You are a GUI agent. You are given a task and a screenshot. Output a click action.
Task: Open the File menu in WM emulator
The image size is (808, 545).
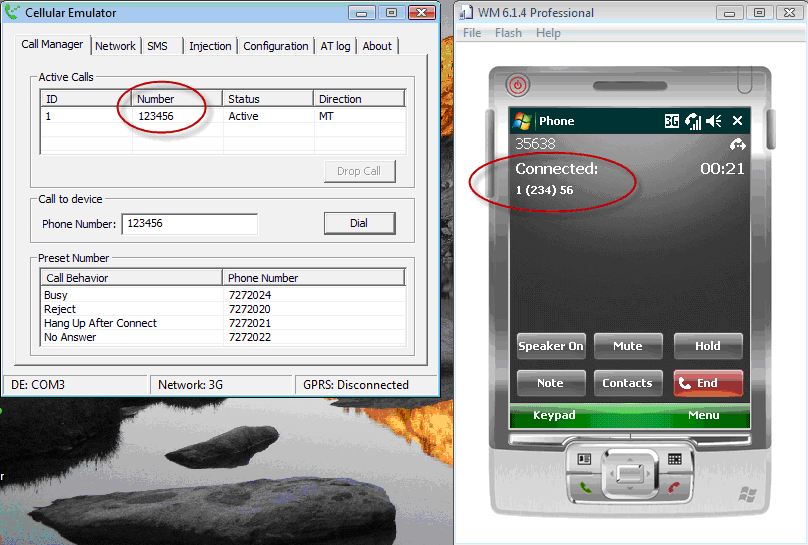click(x=472, y=33)
